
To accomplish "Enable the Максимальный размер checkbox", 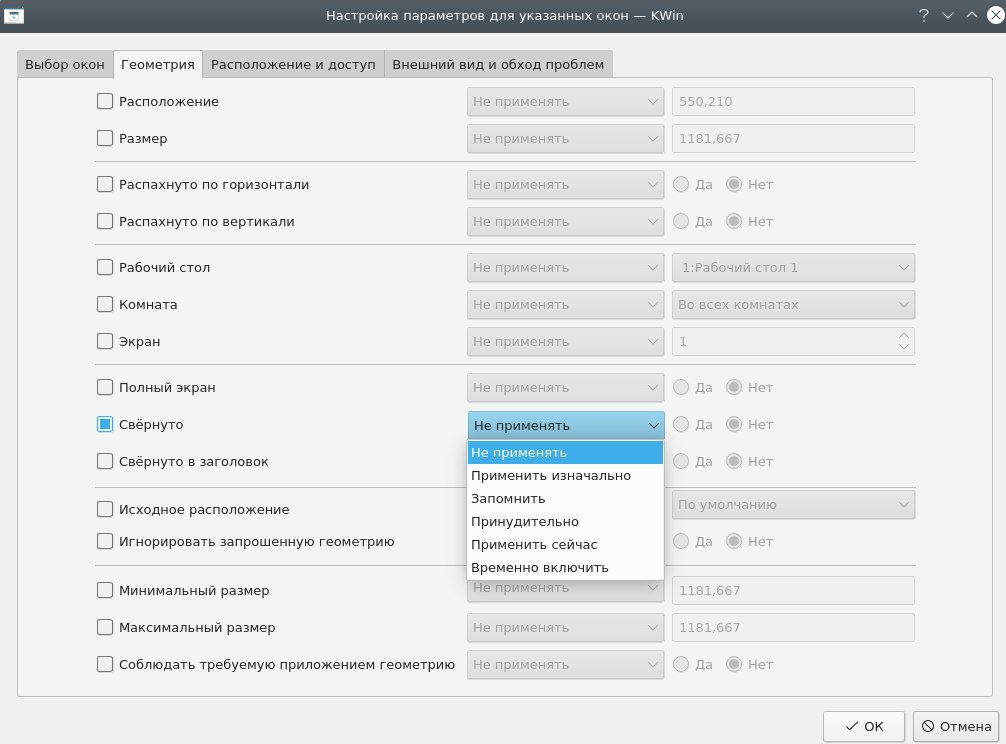I will tap(105, 627).
